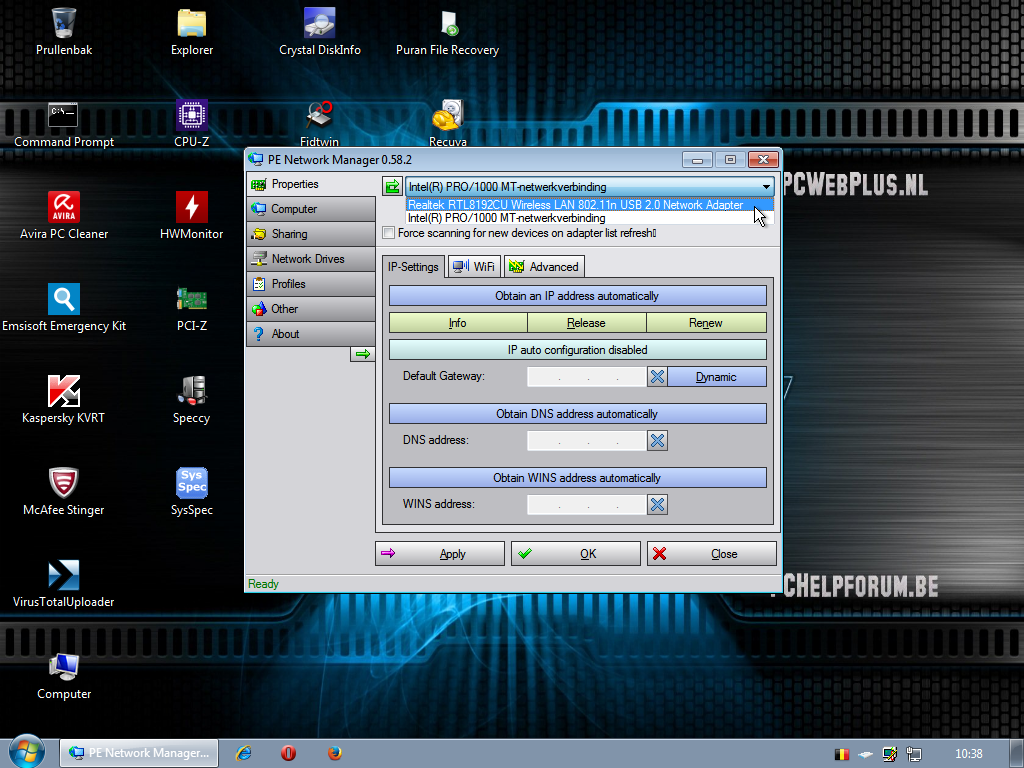Select Realtek RTL8192CU Wireless LAN adapter

[x=589, y=204]
